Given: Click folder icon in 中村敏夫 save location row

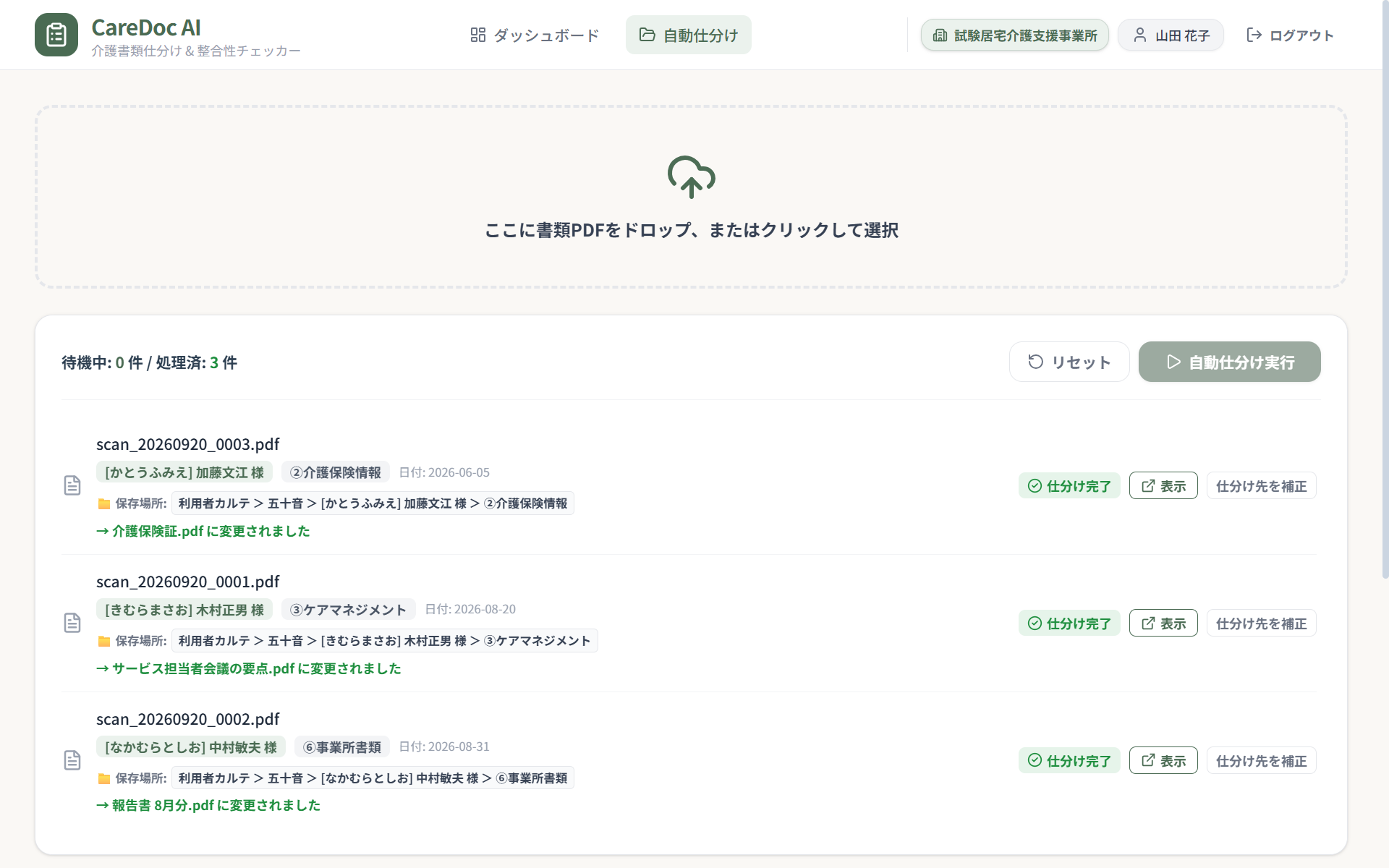Looking at the screenshot, I should (x=104, y=778).
